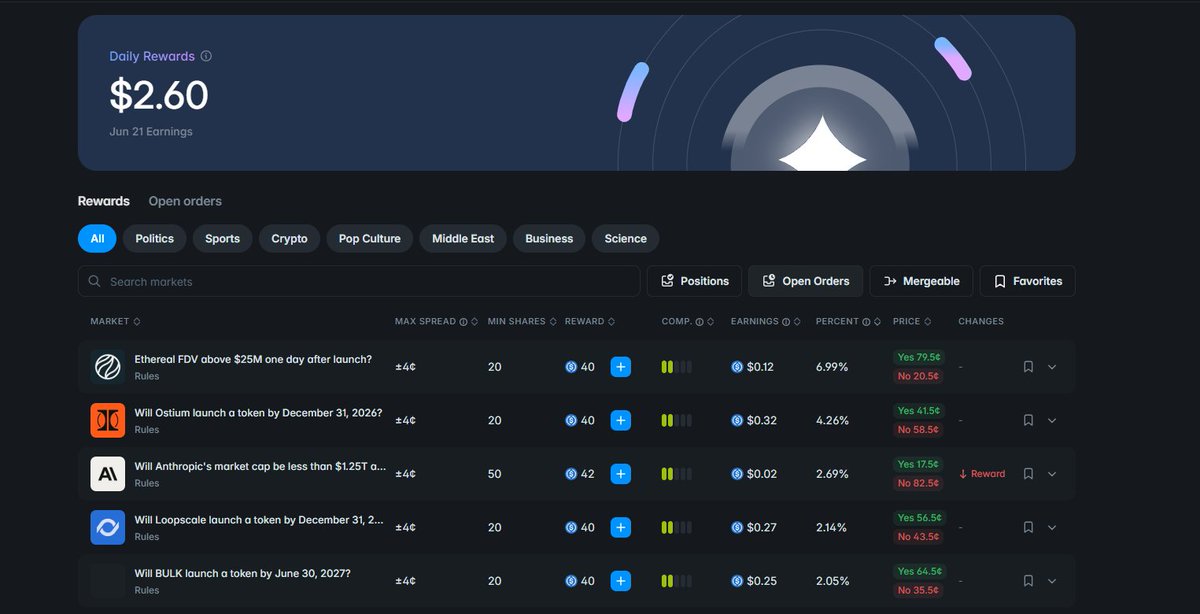Filter markets by Pop Culture

(370, 239)
